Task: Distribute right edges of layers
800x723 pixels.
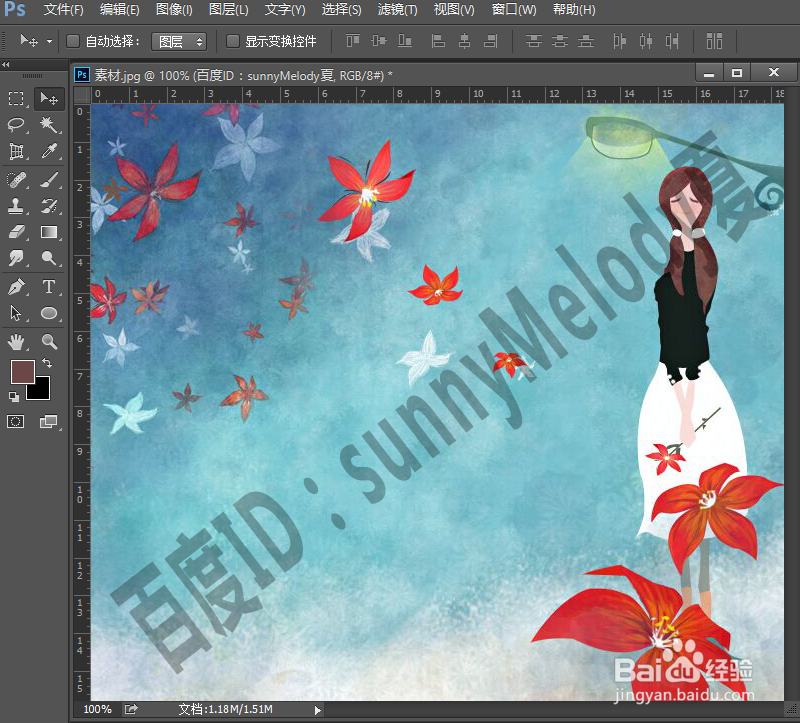Action: coord(672,41)
